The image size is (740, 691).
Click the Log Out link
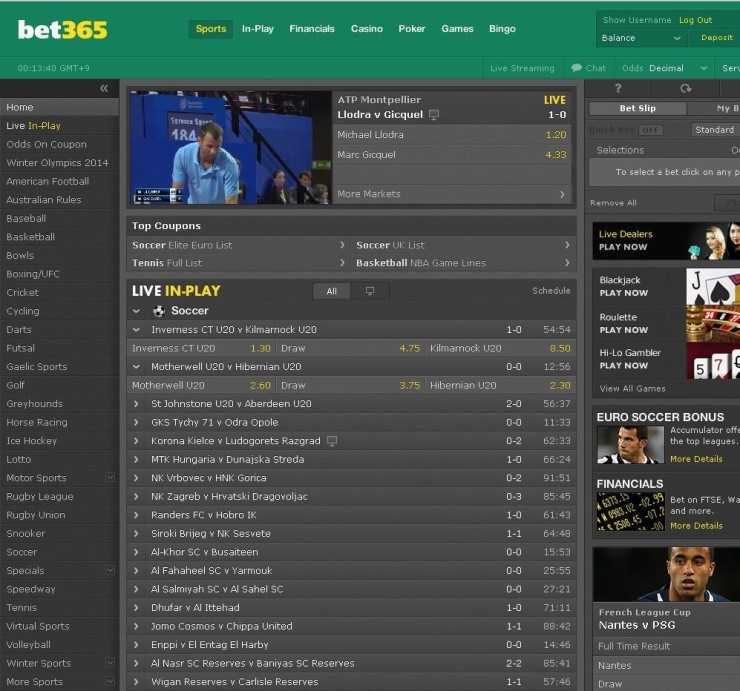pos(695,20)
